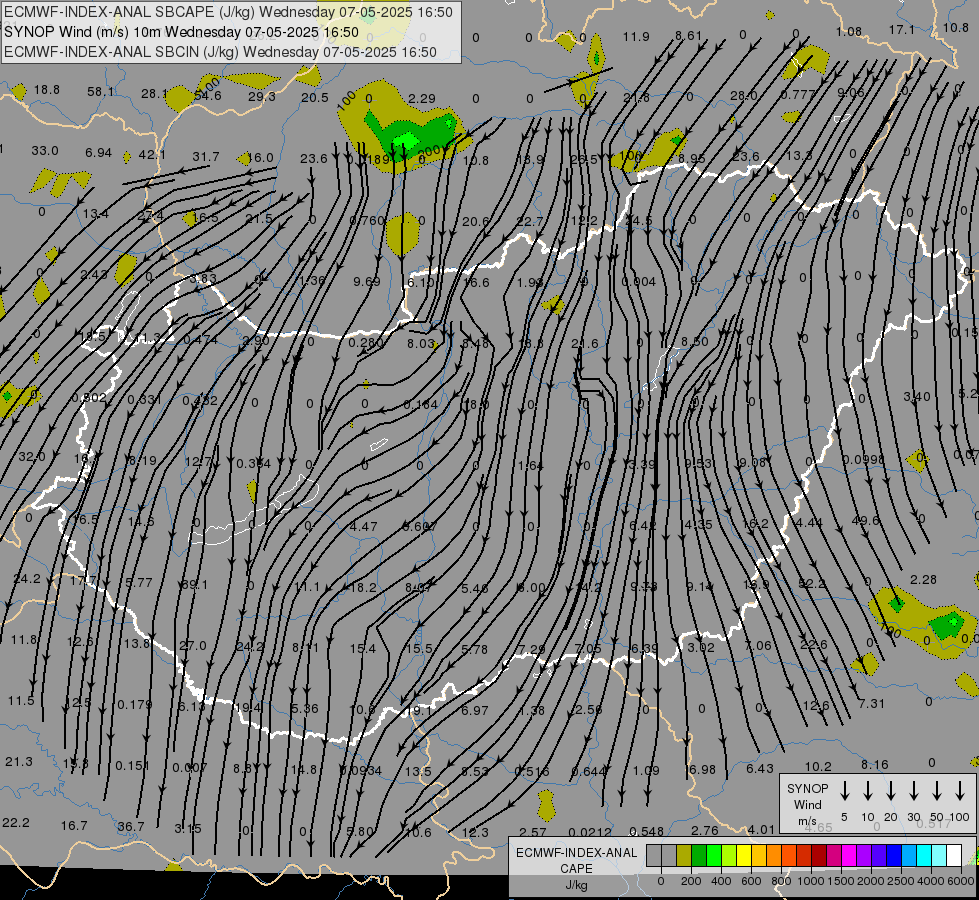Click the 3.40 value on the map

(x=917, y=396)
